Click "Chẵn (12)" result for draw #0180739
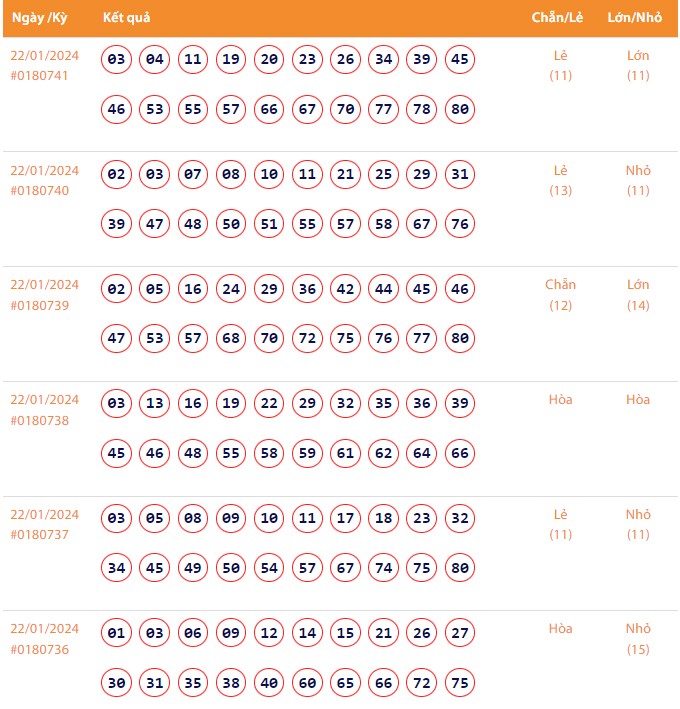Screen dimensions: 680x709 click(560, 295)
